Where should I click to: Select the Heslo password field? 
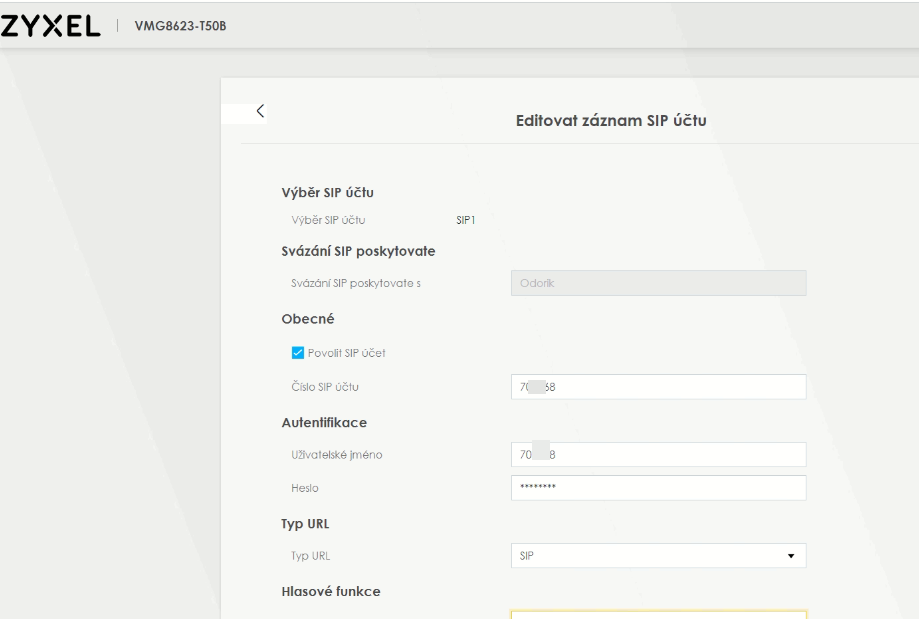click(657, 487)
